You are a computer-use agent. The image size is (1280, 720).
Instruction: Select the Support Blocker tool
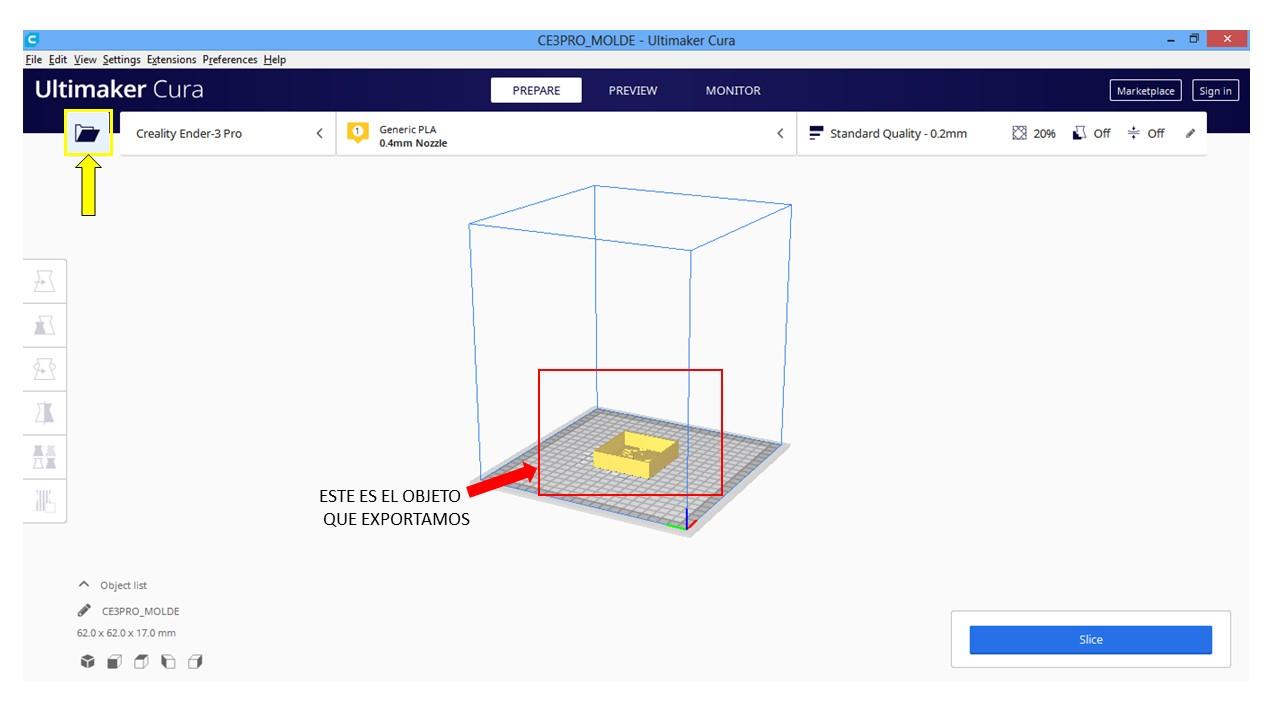(44, 500)
